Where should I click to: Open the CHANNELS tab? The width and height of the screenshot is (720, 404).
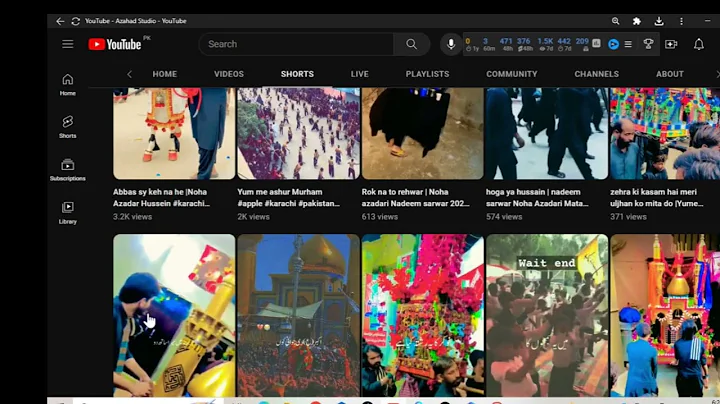pos(596,74)
